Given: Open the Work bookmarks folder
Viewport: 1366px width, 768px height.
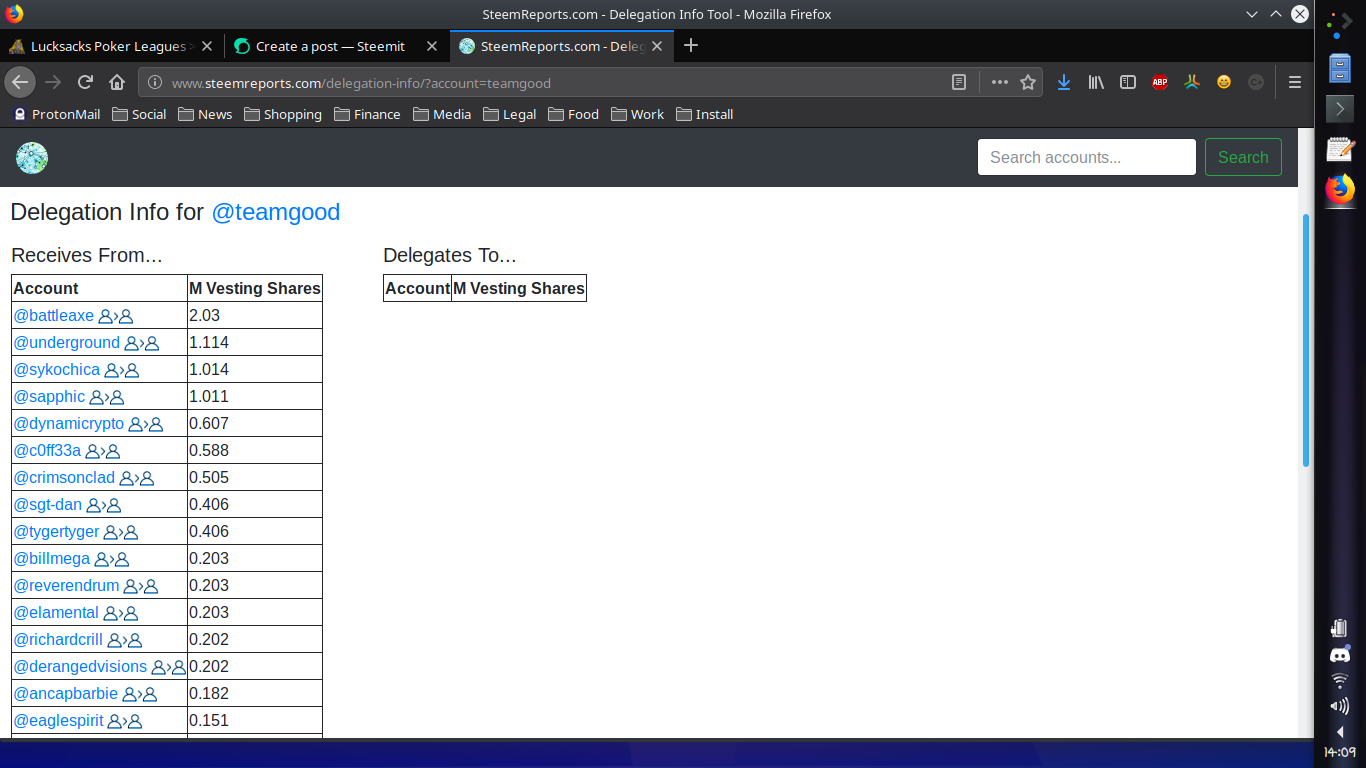Looking at the screenshot, I should (637, 114).
